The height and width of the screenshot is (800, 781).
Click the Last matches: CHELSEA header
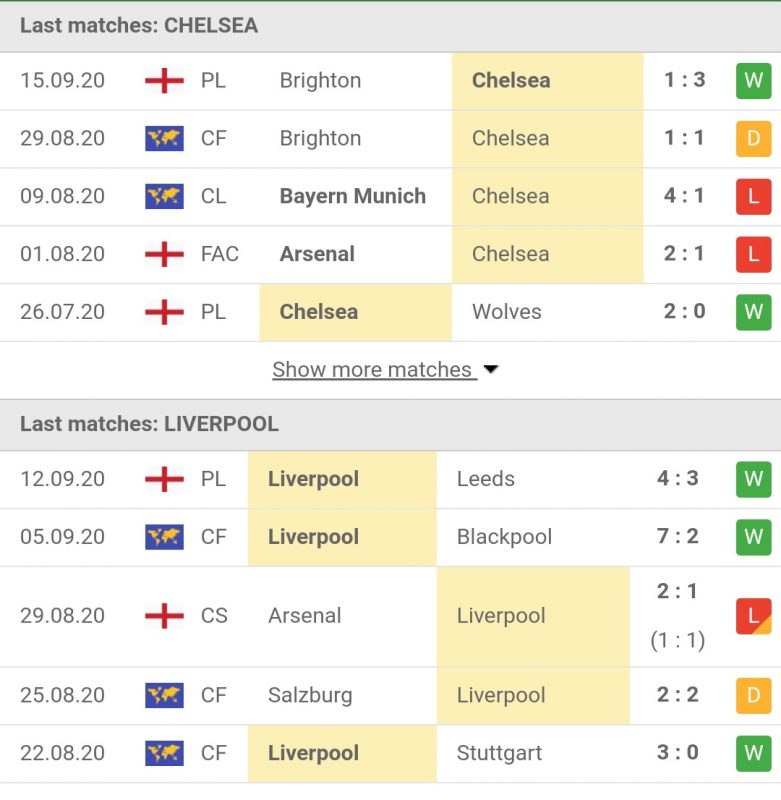[139, 26]
